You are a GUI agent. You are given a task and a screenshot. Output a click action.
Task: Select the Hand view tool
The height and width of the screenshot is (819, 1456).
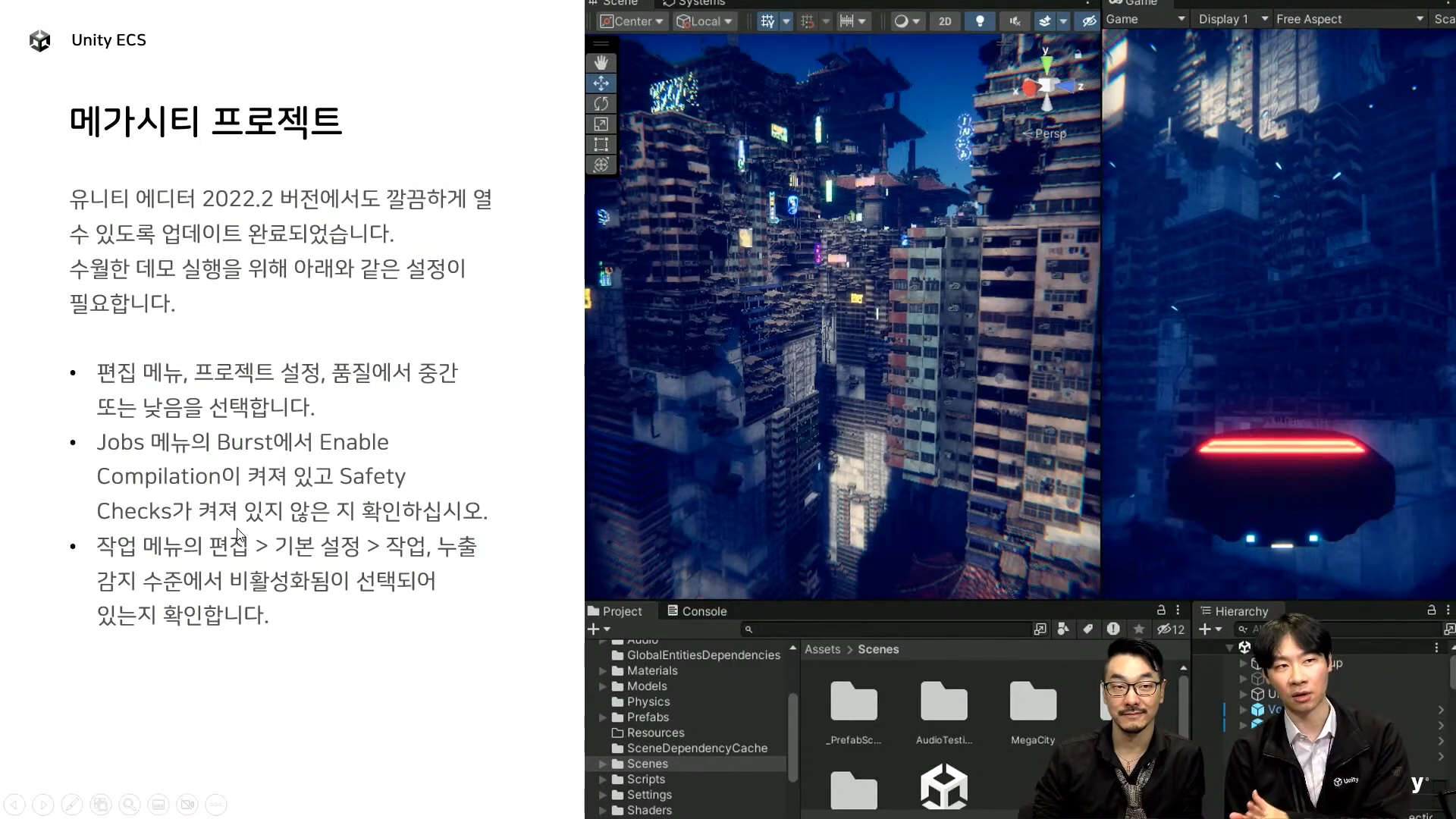[x=601, y=63]
